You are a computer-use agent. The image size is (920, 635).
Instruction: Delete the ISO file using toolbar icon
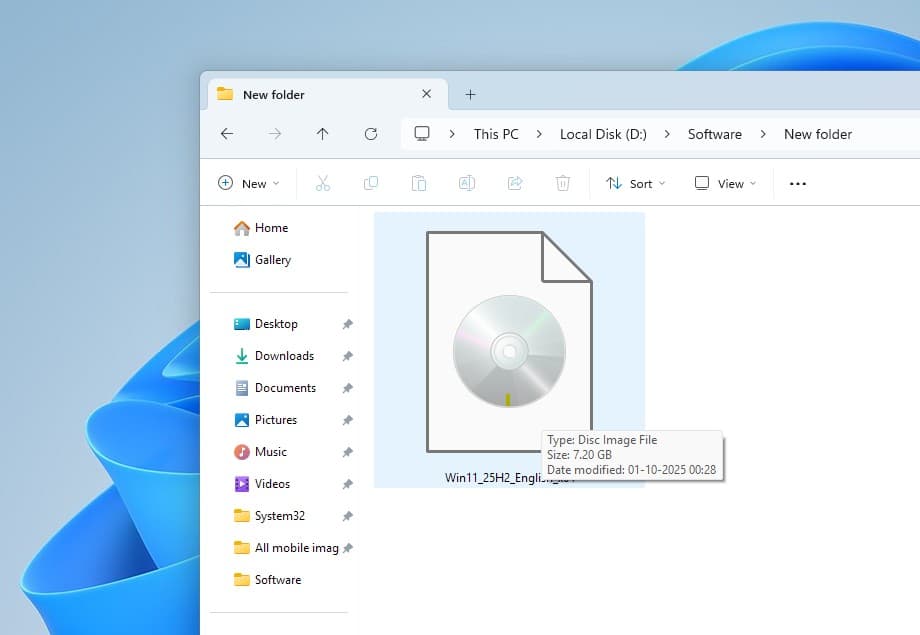coord(562,183)
